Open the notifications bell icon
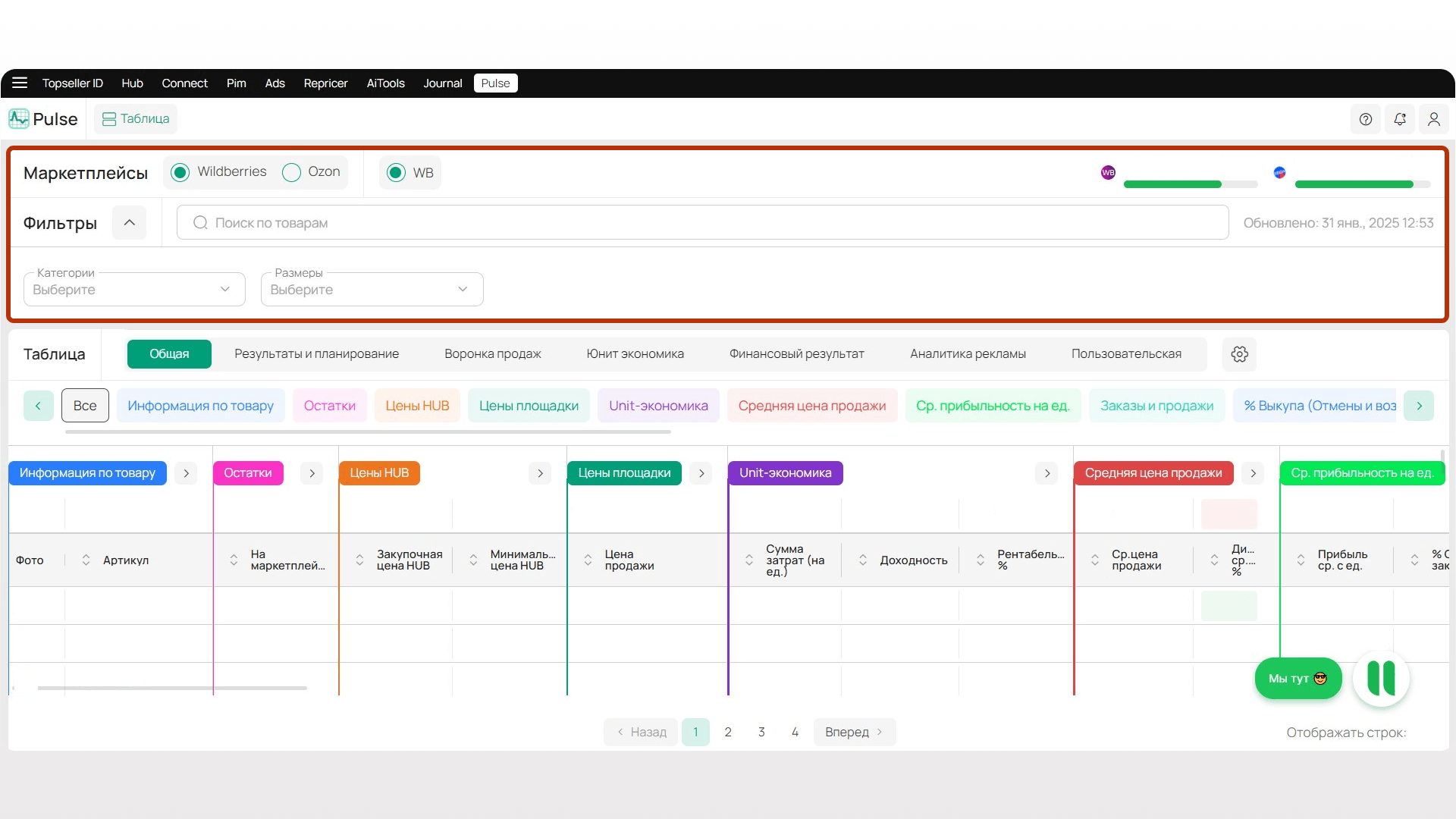Screen dimensions: 1456x819 click(x=1400, y=119)
